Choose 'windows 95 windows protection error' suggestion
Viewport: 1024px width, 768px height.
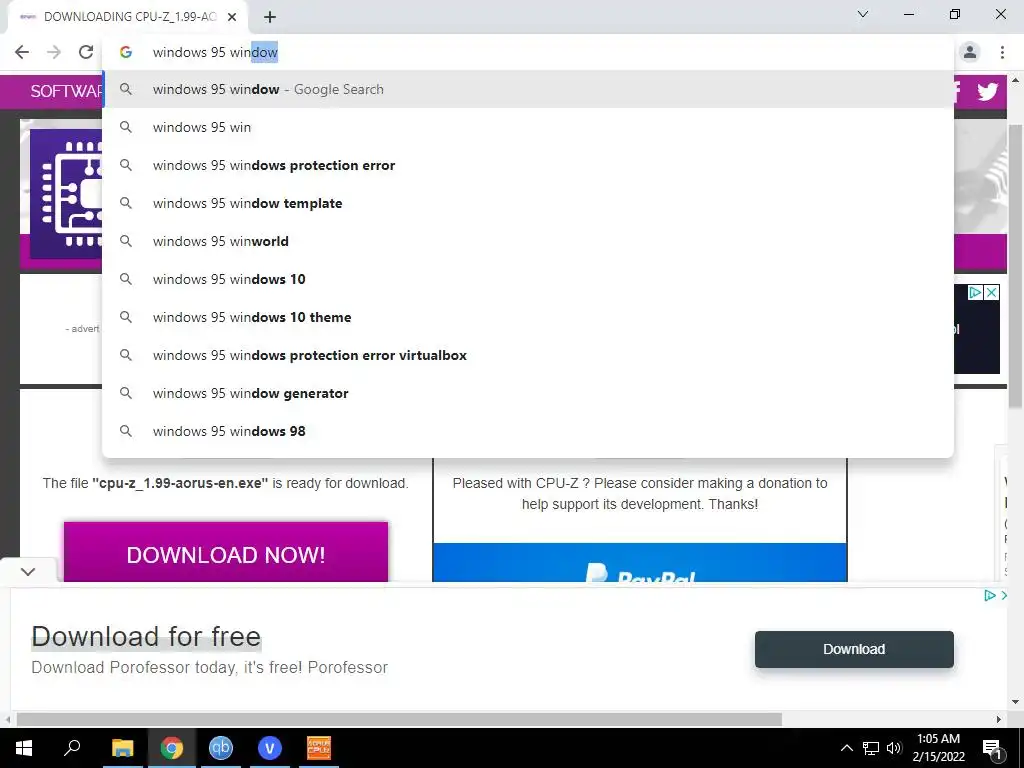(528, 165)
